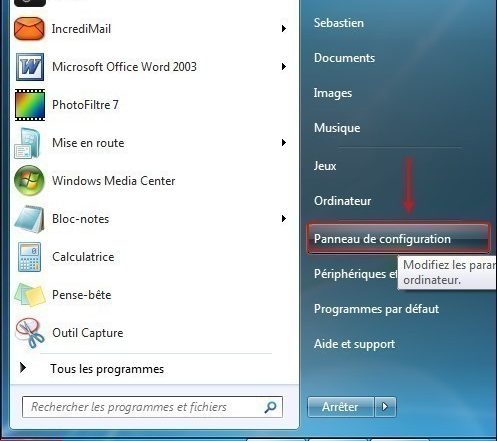Image resolution: width=497 pixels, height=441 pixels.
Task: Show Tous les programmes list
Action: tap(107, 369)
